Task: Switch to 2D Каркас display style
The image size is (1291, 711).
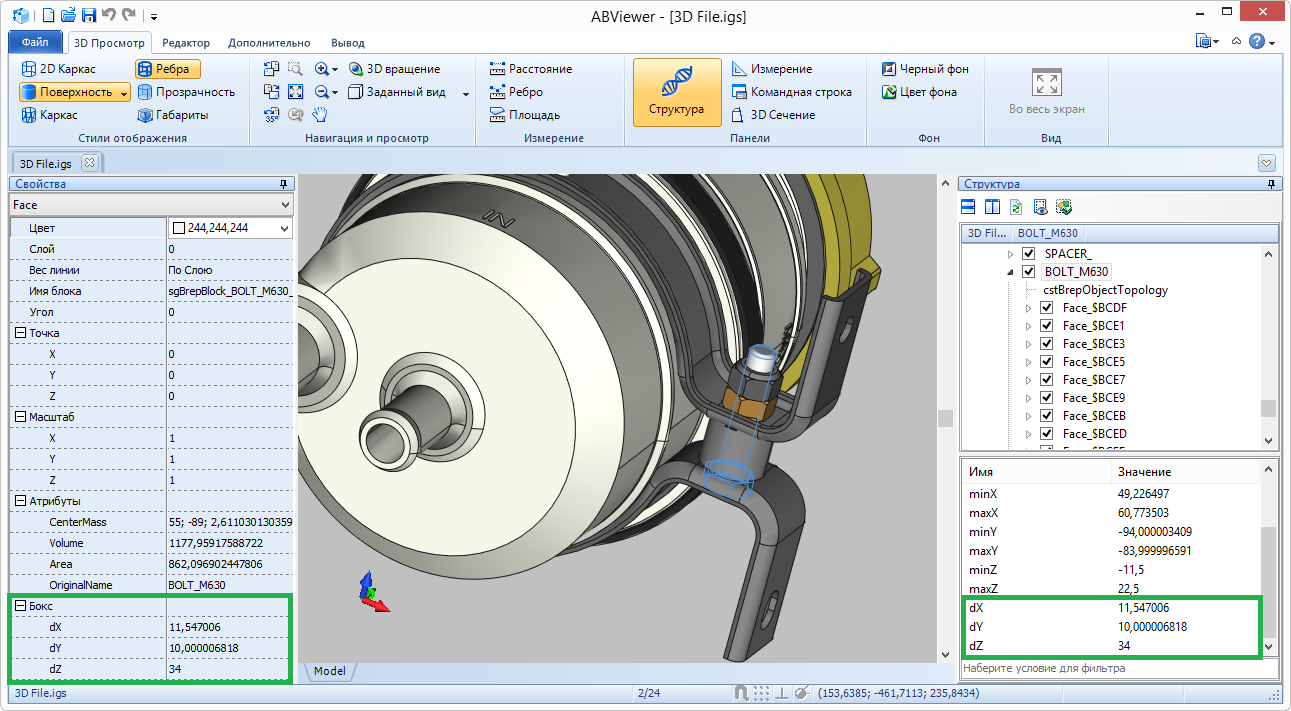Action: [x=58, y=69]
